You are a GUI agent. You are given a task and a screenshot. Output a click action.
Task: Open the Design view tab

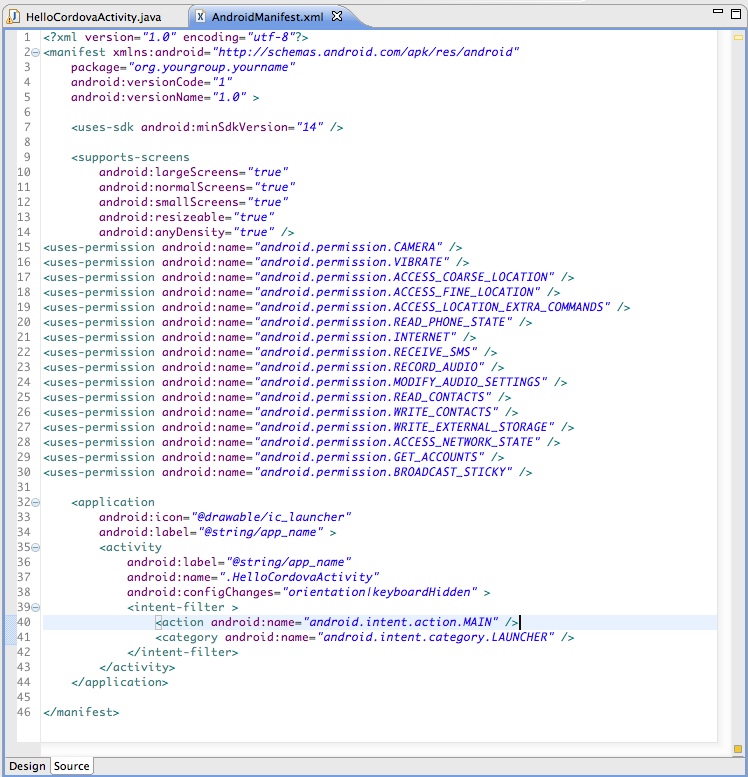coord(27,766)
